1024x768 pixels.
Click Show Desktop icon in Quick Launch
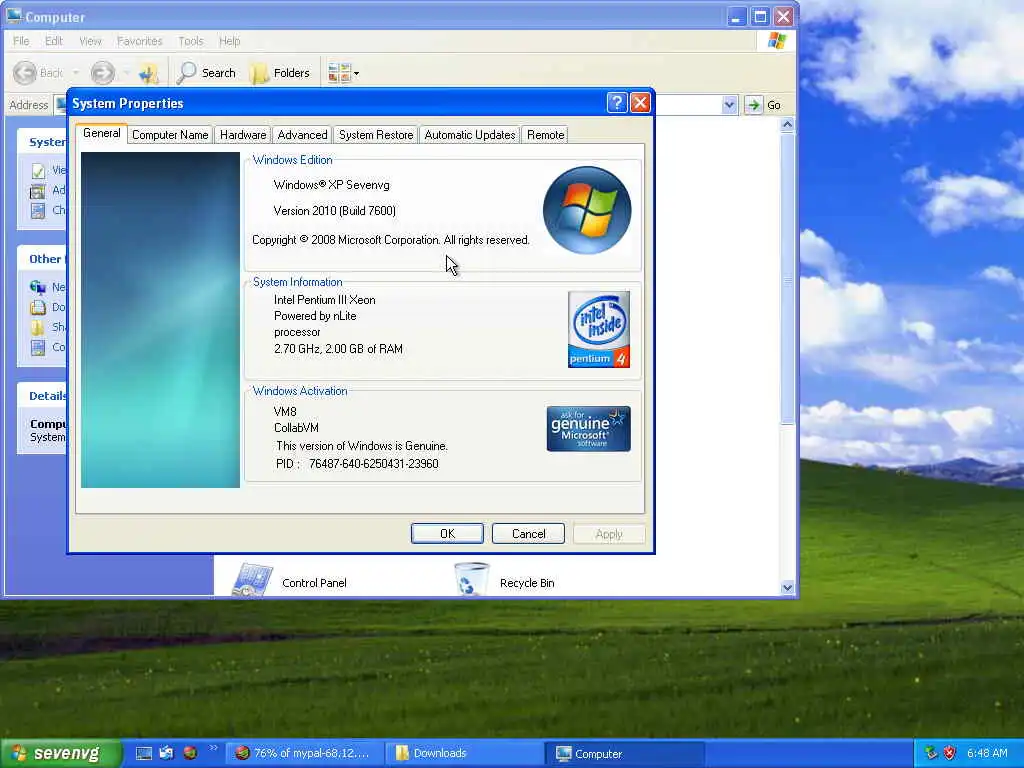tap(144, 753)
